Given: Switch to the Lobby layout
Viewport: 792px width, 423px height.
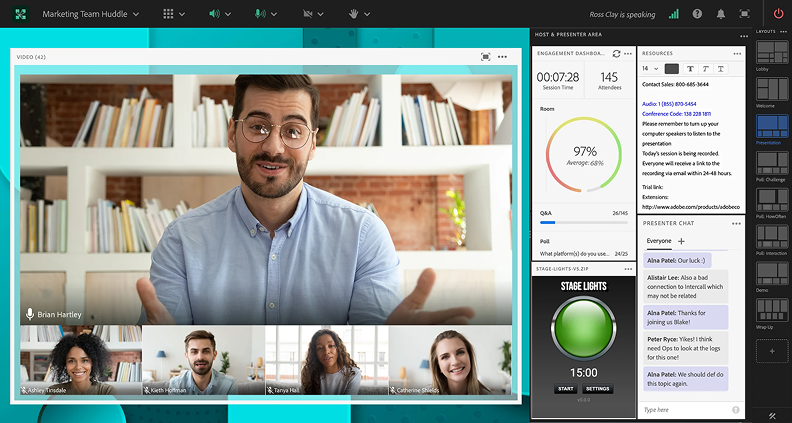Looking at the screenshot, I should (x=772, y=52).
